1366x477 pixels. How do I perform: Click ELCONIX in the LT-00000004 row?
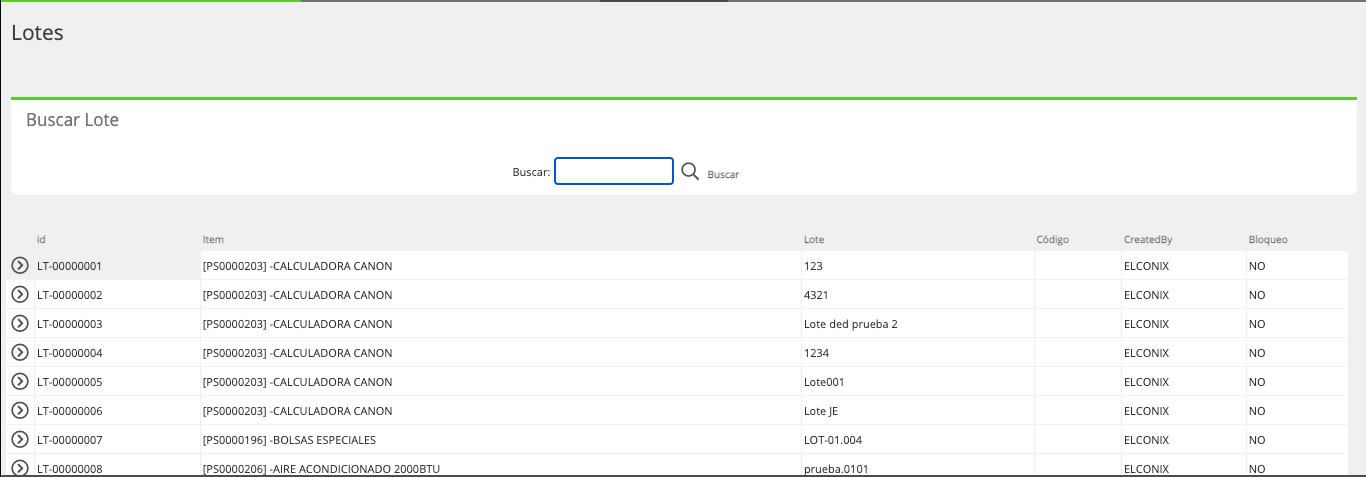click(x=1147, y=353)
